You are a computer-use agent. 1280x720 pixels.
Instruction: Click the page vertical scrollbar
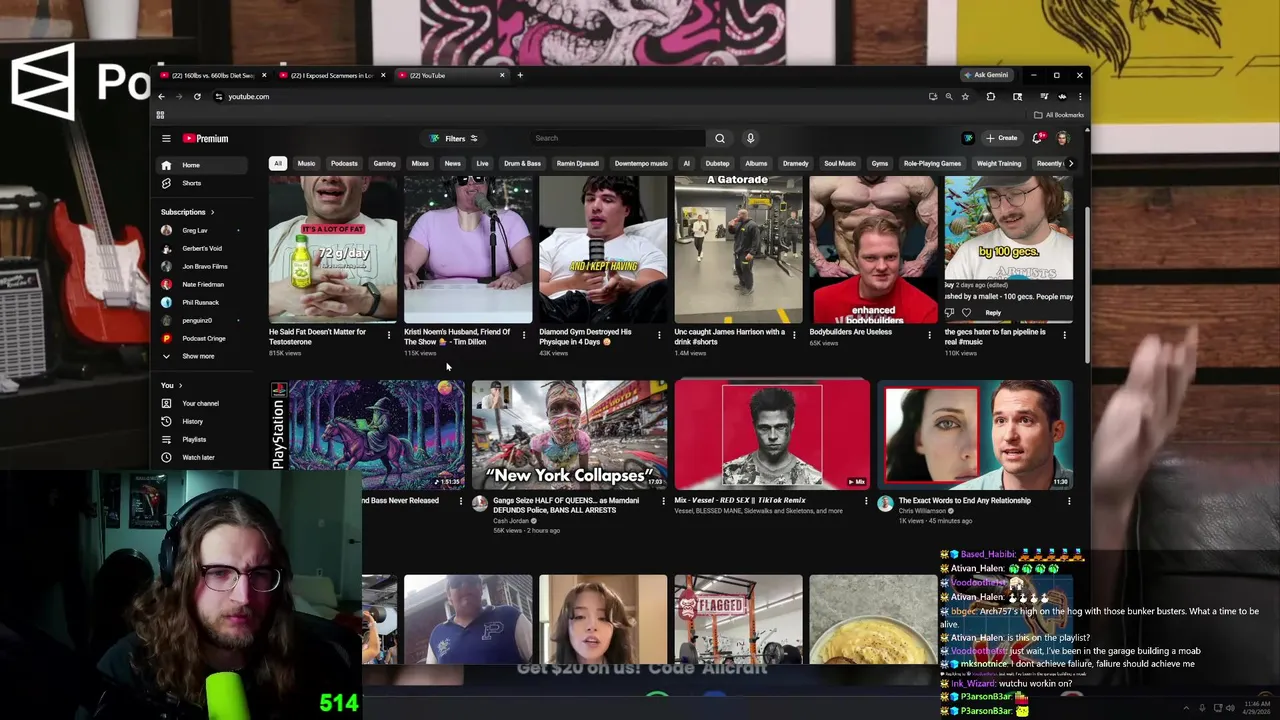point(1087,285)
